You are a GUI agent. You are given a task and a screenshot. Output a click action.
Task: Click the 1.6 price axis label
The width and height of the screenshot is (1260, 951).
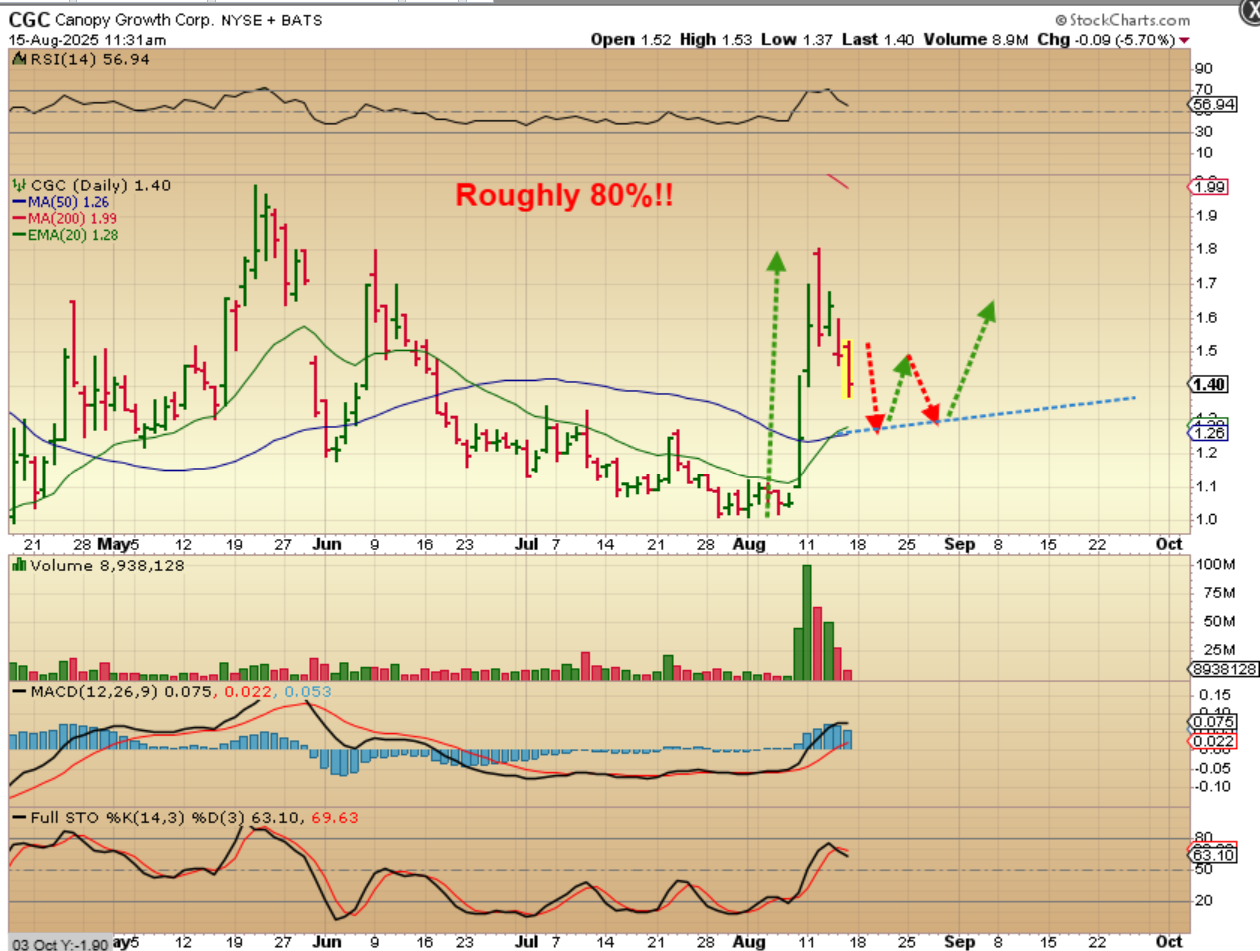tap(1205, 317)
